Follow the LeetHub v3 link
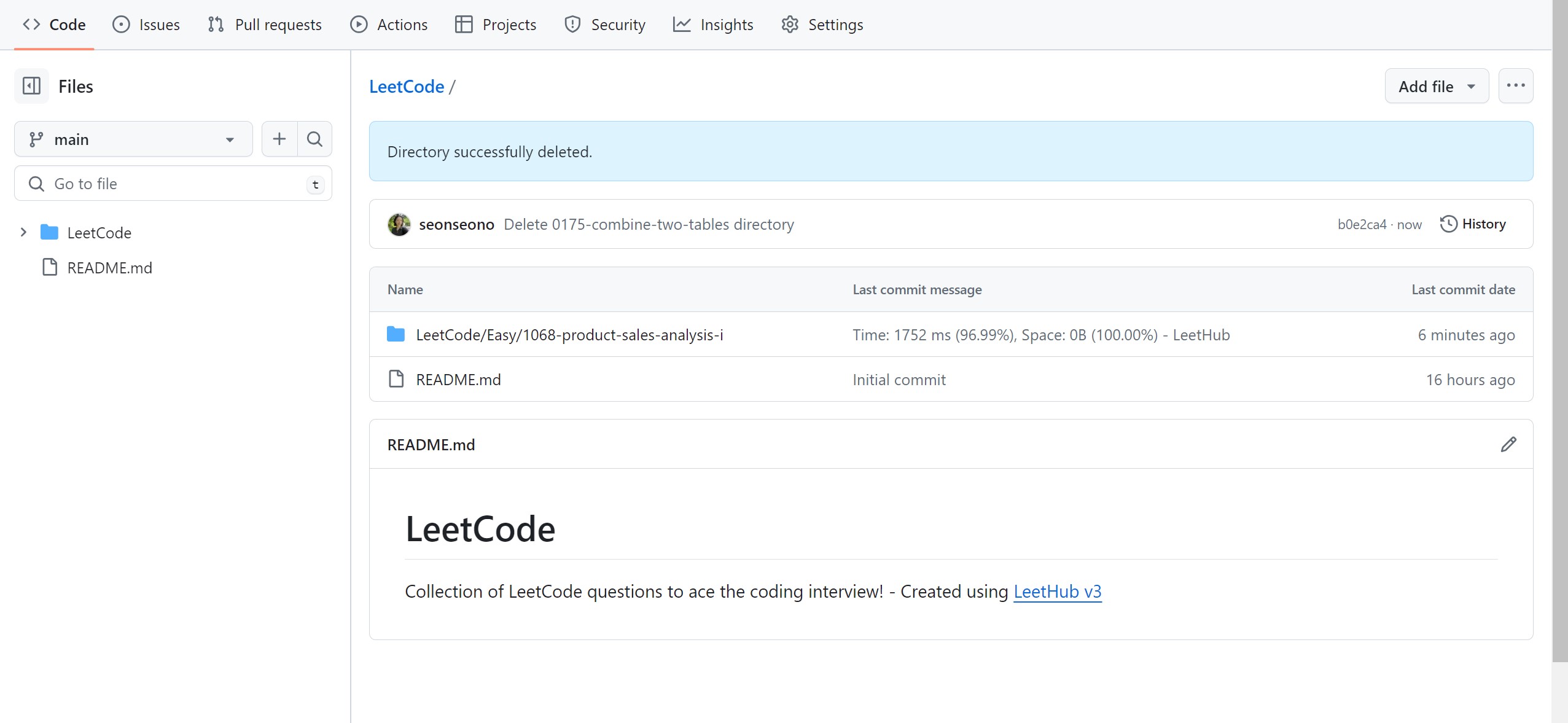The height and width of the screenshot is (723, 1568). [x=1057, y=592]
